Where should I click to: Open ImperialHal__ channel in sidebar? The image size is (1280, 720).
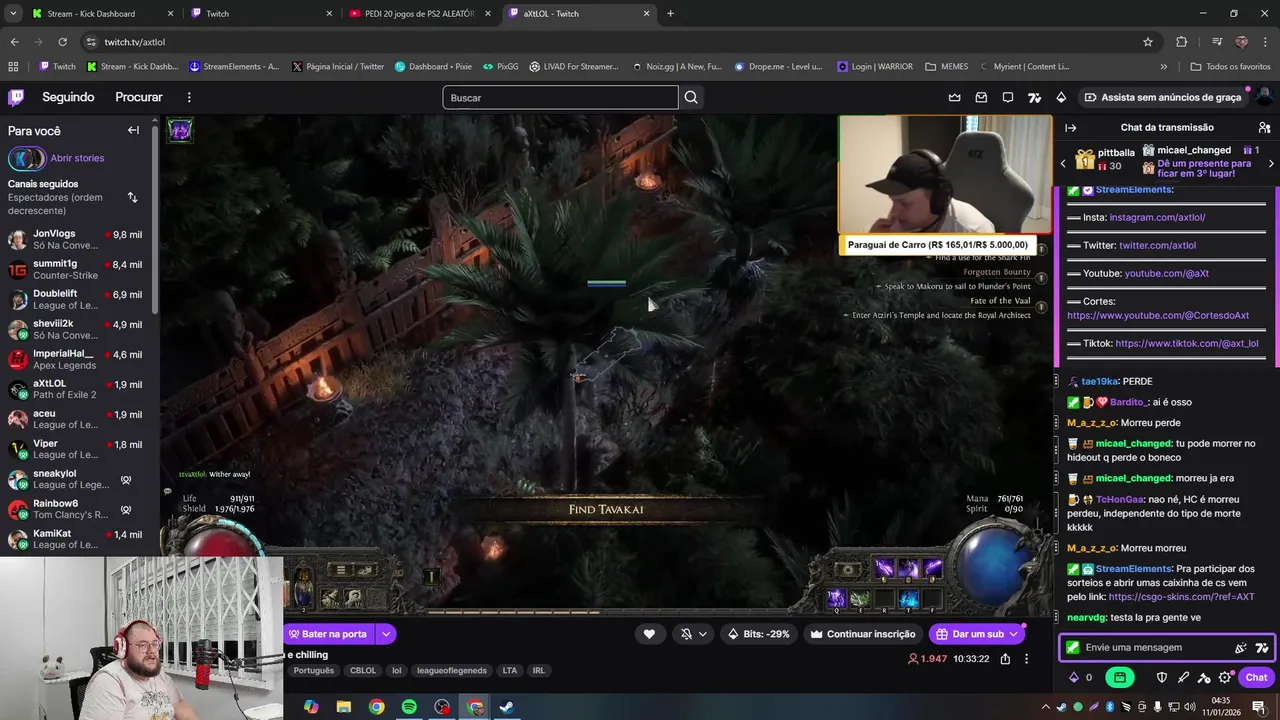(78, 359)
